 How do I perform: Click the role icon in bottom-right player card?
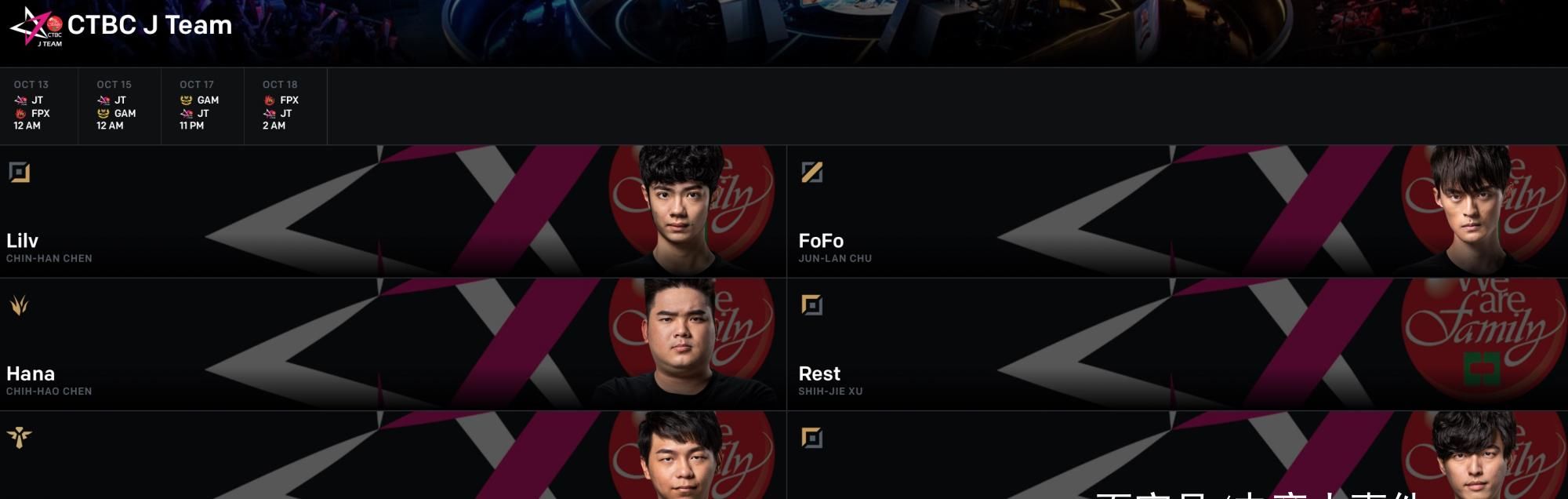[812, 437]
